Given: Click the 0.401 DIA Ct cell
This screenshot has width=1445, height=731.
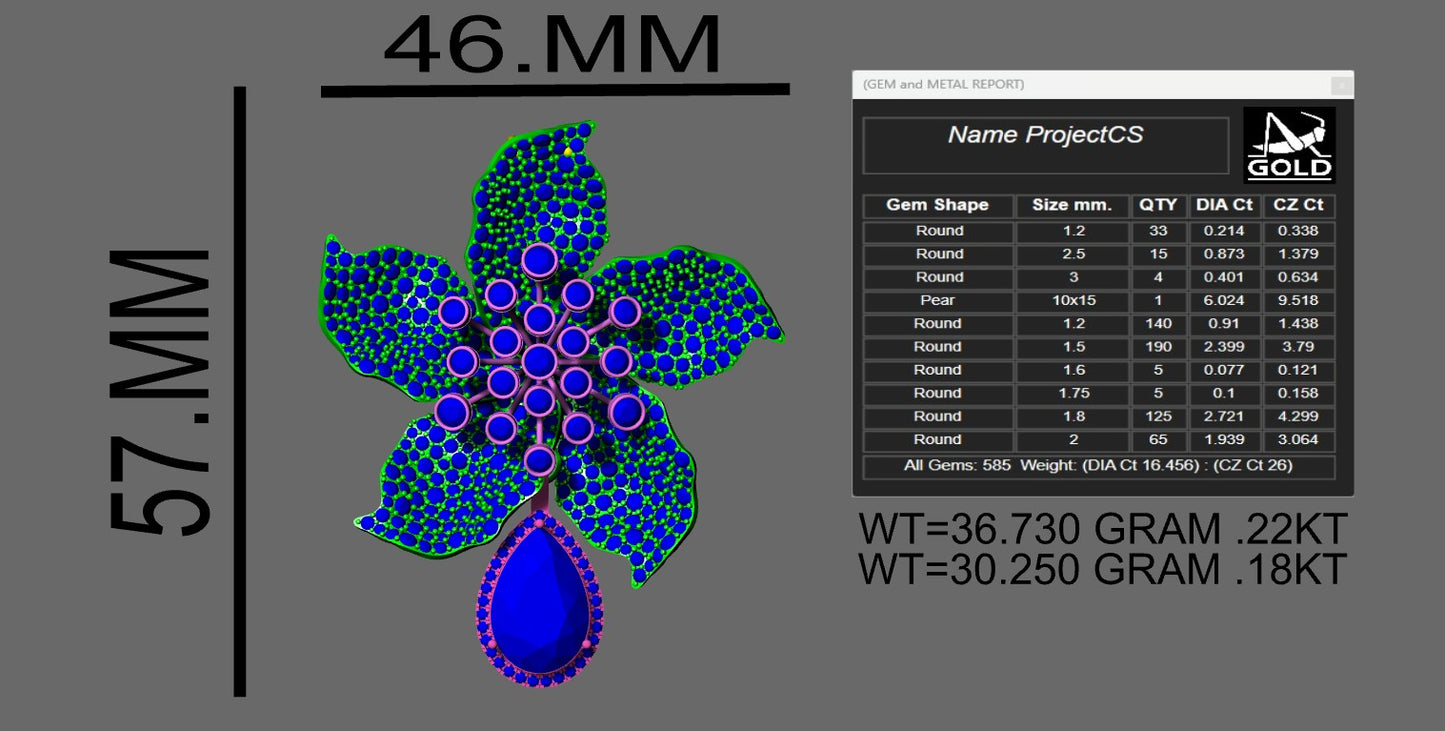Looking at the screenshot, I should 1225,277.
